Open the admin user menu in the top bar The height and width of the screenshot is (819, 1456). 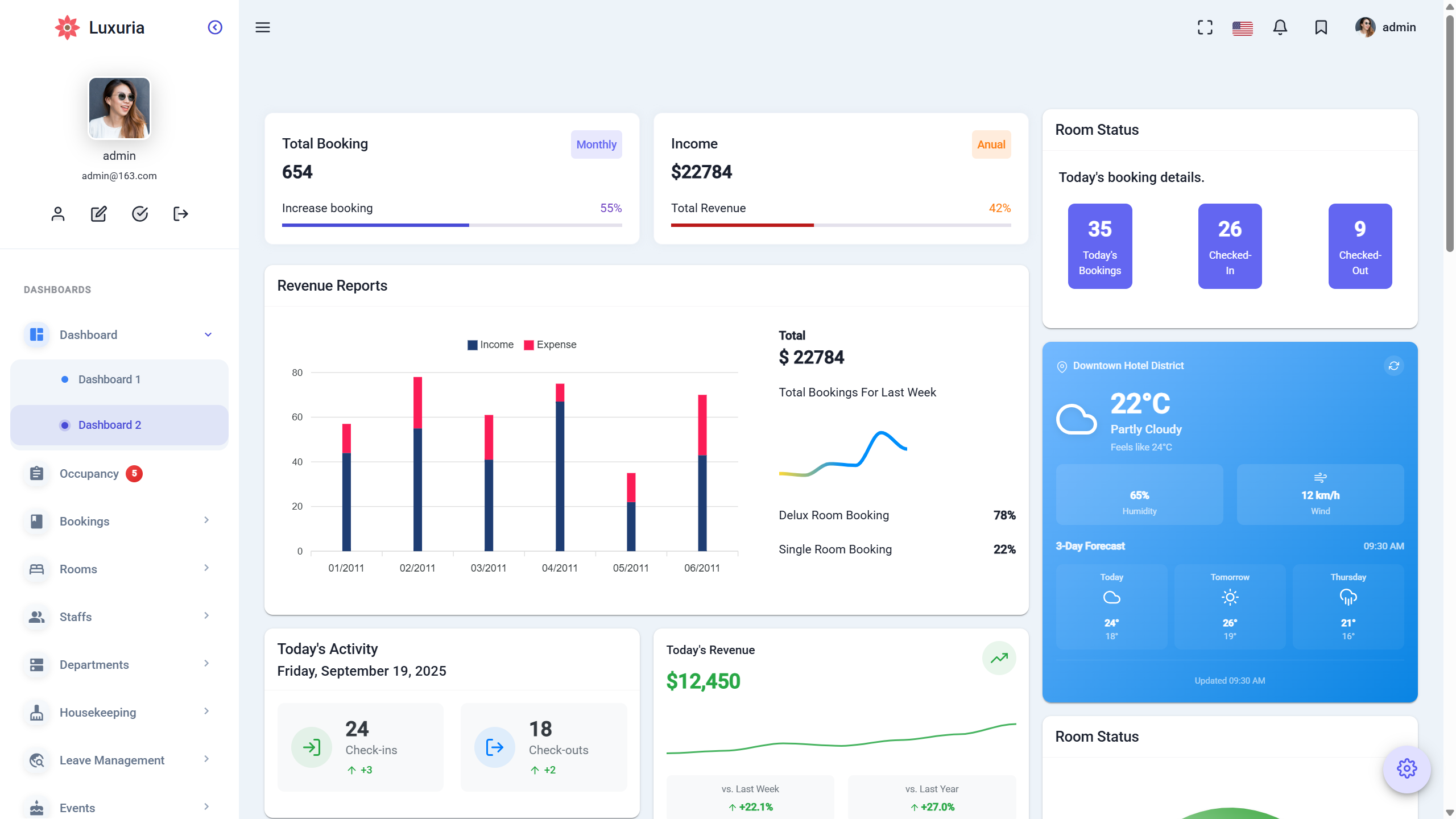[x=1385, y=27]
